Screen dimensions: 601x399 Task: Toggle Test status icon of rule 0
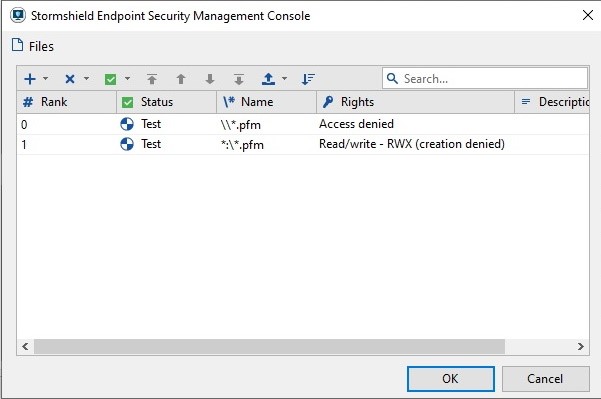(x=127, y=124)
